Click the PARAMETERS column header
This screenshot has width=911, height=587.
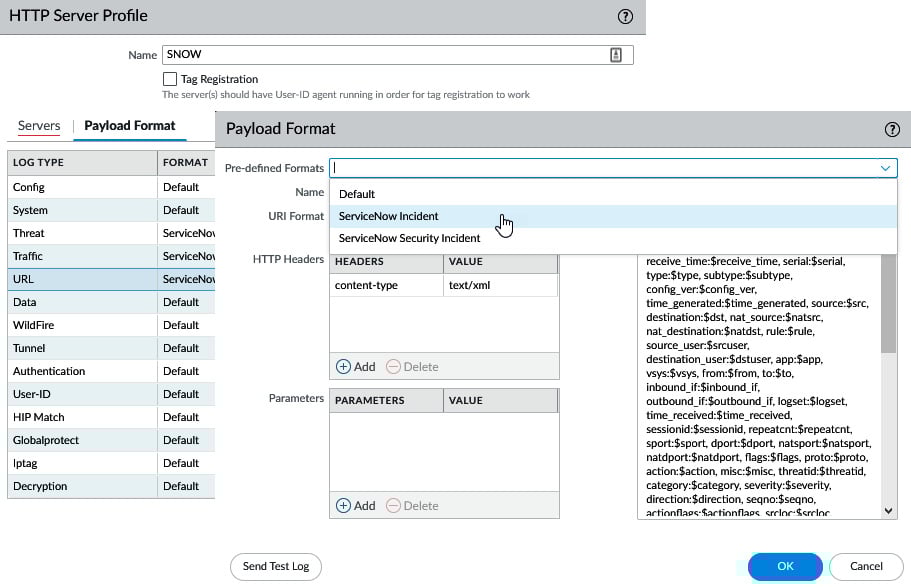click(386, 400)
